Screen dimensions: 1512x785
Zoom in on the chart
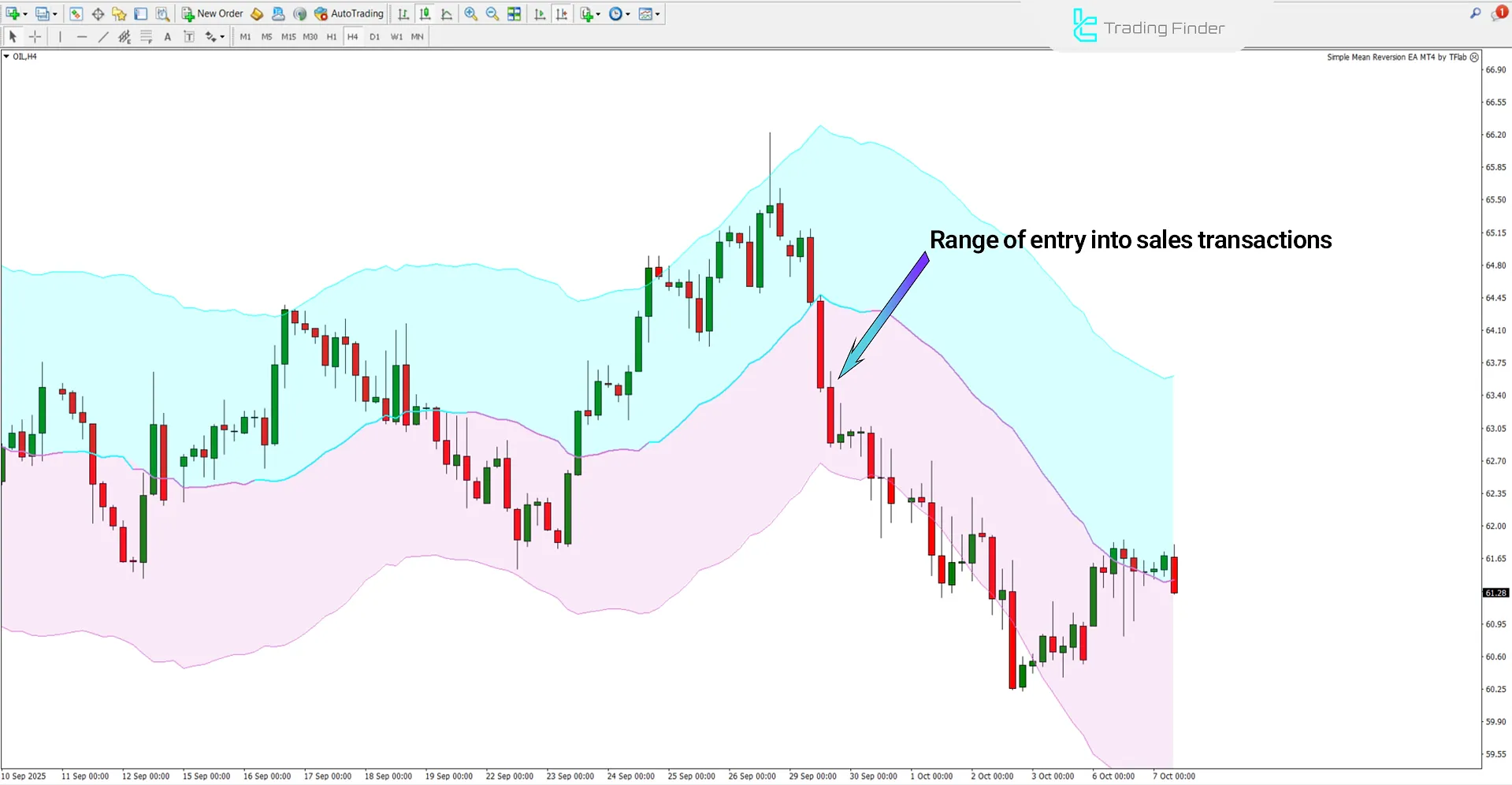click(471, 13)
